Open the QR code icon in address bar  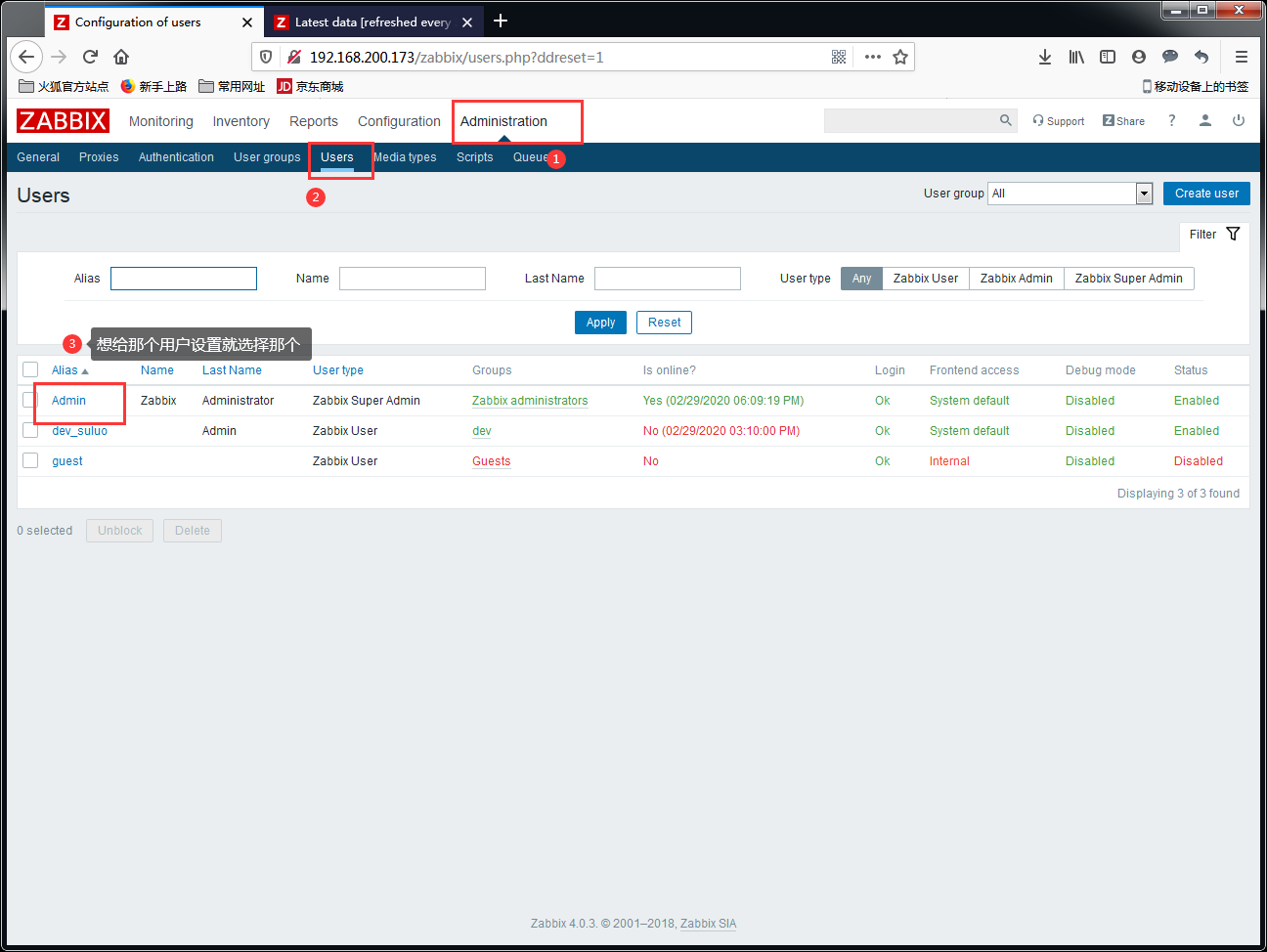tap(839, 57)
